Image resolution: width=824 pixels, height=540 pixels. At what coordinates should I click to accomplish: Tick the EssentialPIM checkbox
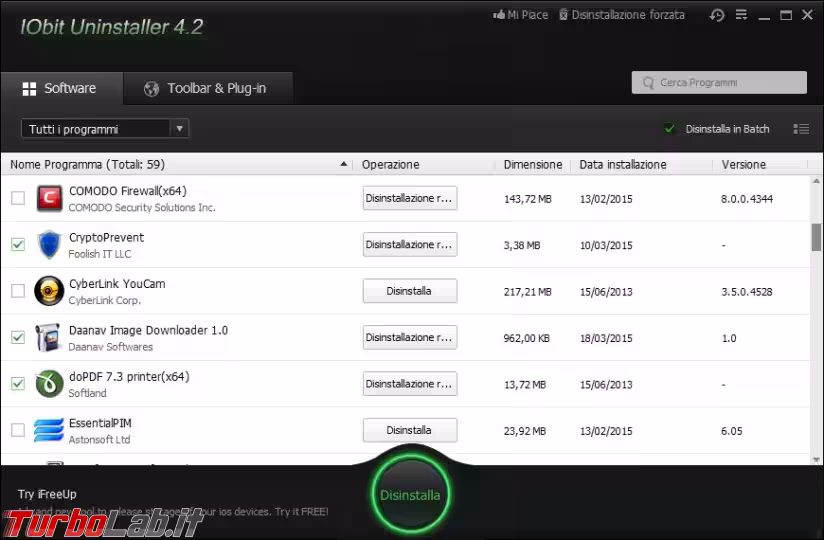point(18,430)
